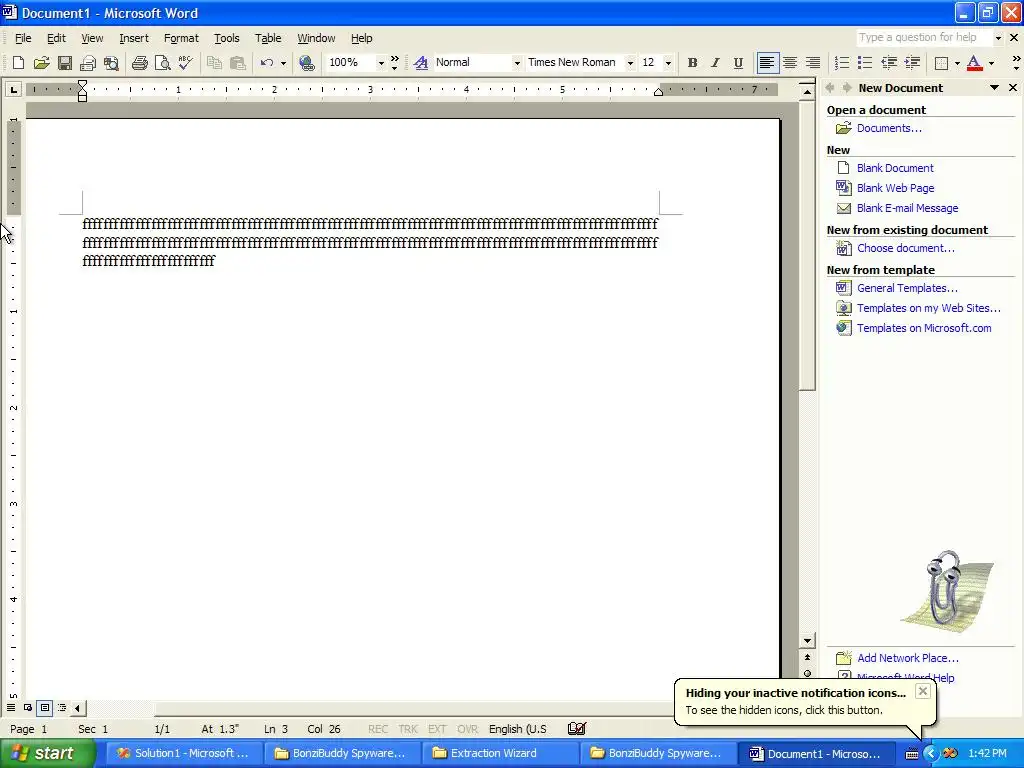
Task: Open the File menu
Action: (23, 38)
